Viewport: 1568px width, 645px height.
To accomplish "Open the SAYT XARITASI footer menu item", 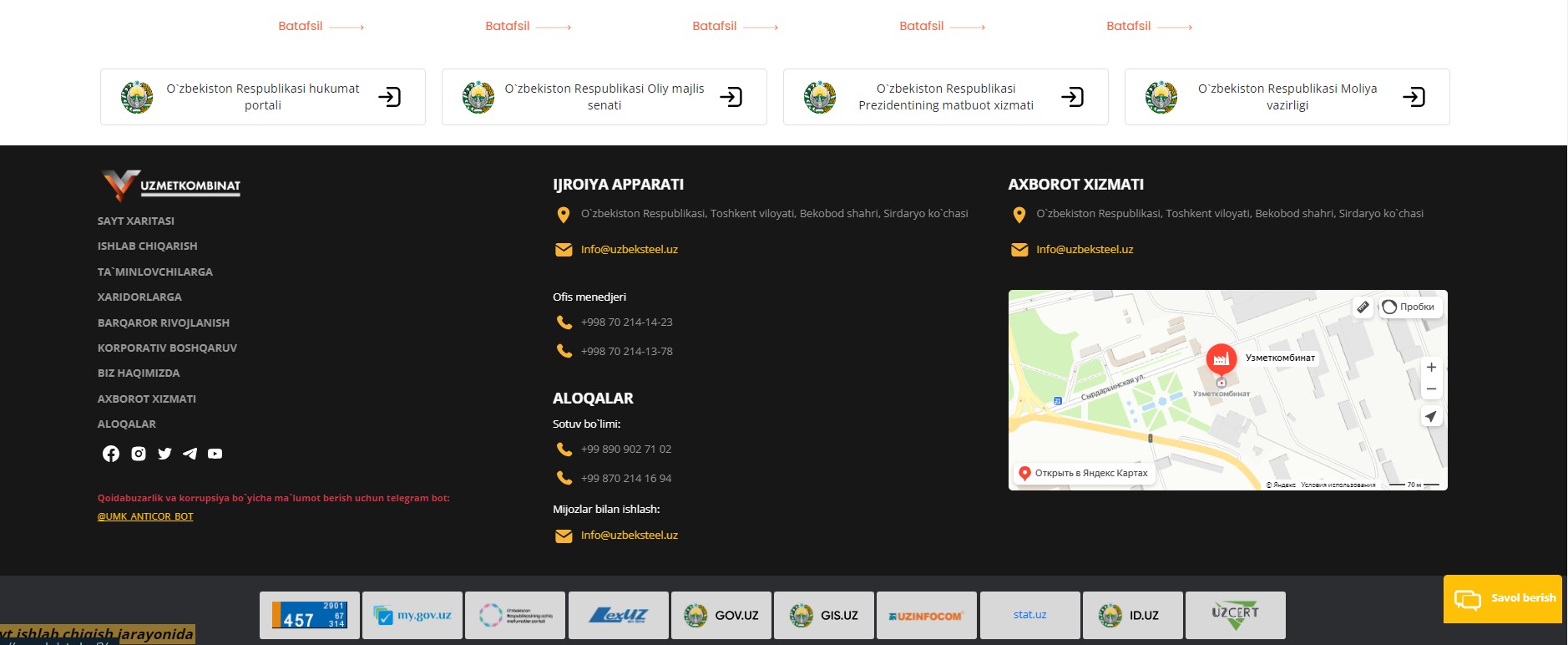I will (x=136, y=221).
